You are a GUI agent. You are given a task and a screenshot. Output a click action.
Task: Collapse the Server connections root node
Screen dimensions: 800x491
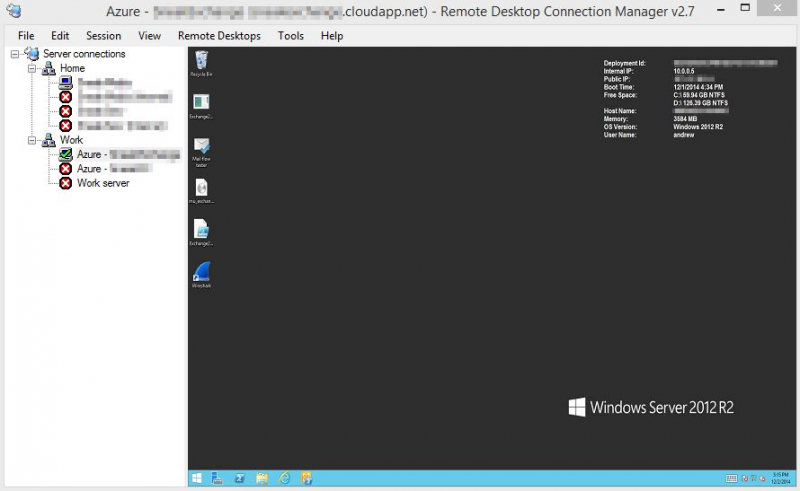(15, 54)
